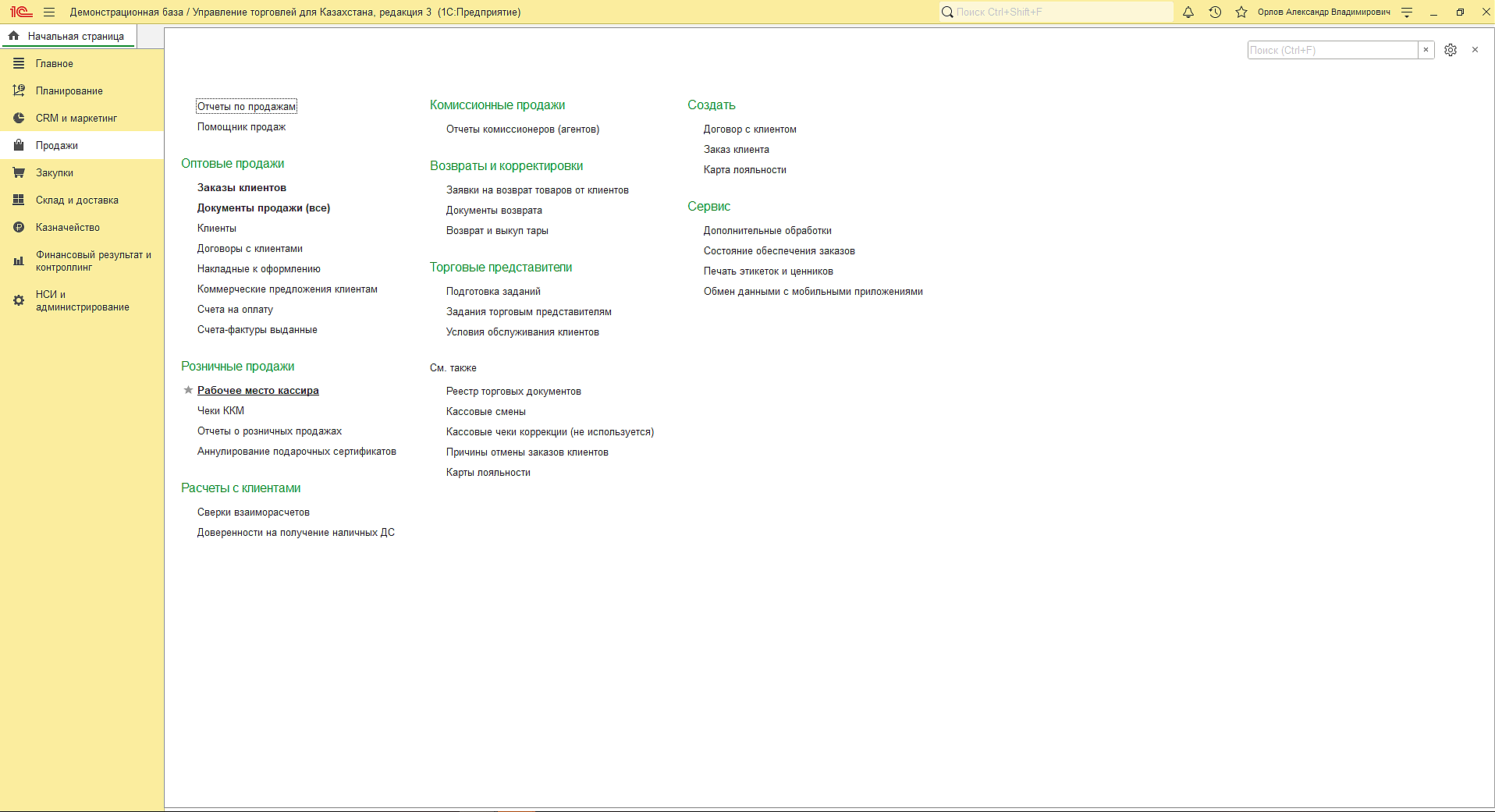
Task: Open Клиенты list
Action: click(x=217, y=228)
